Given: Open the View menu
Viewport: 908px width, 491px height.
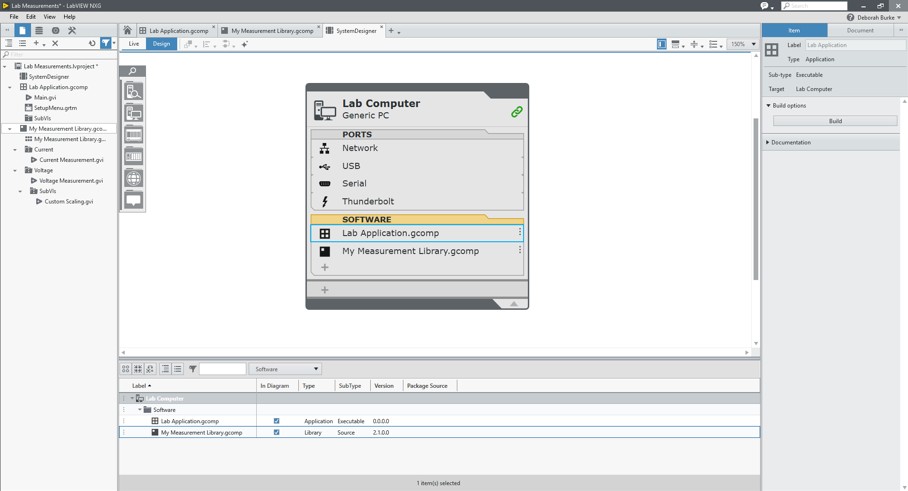Looking at the screenshot, I should click(x=50, y=17).
